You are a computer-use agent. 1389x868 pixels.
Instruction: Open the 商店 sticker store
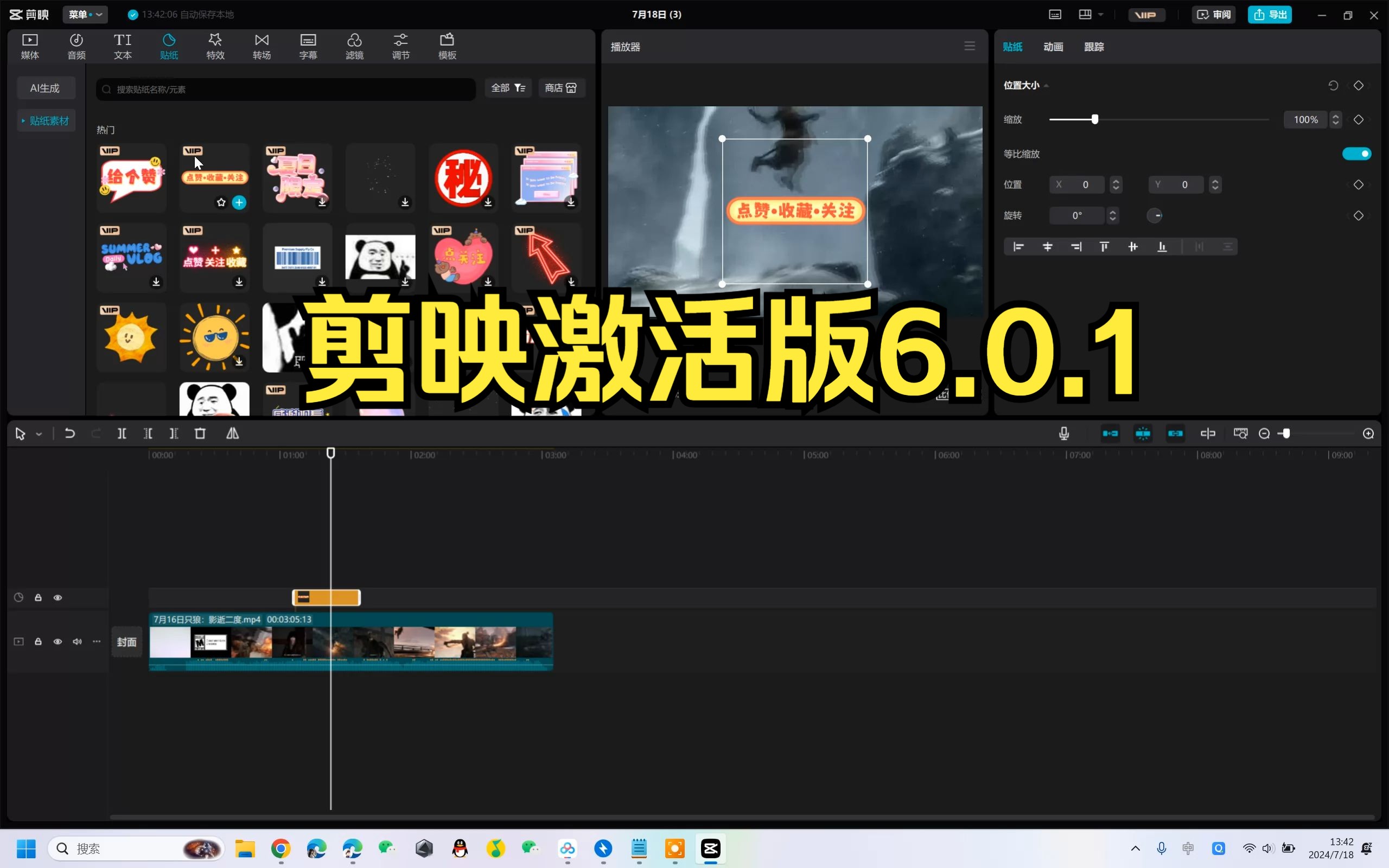coord(562,88)
